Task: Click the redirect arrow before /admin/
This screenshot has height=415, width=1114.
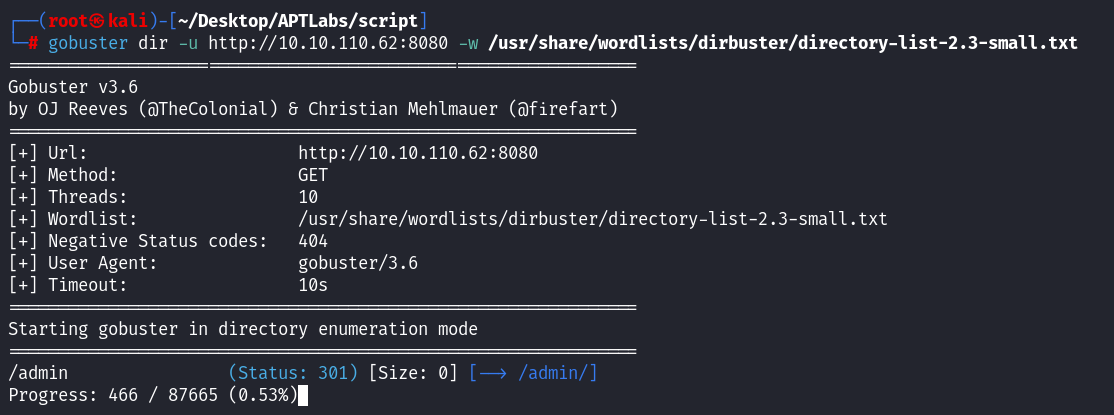Action: pyautogui.click(x=495, y=373)
